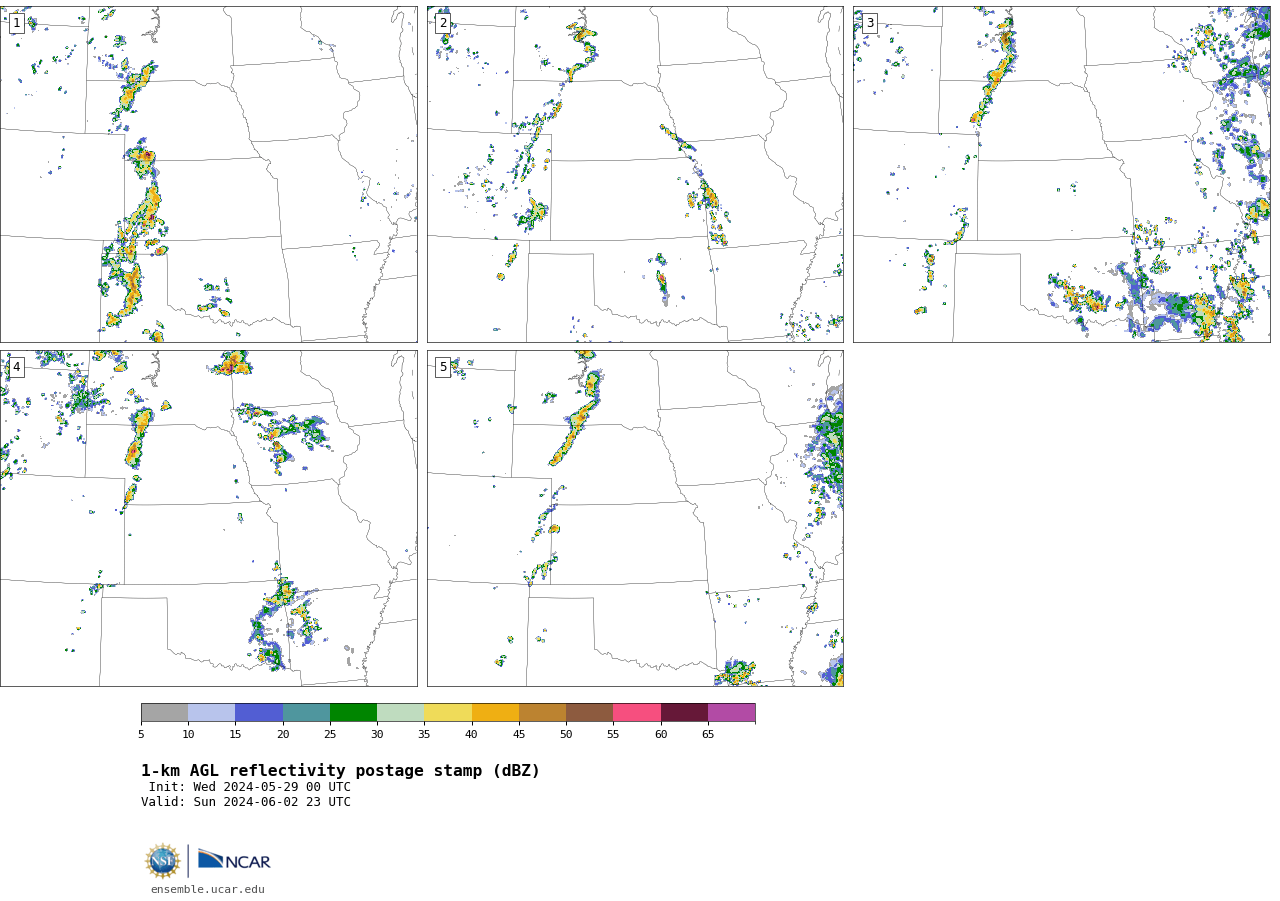Viewport: 1280px width, 901px height.
Task: Click the Init: Wed 2024-05-29 00 UTC line
Action: click(250, 787)
